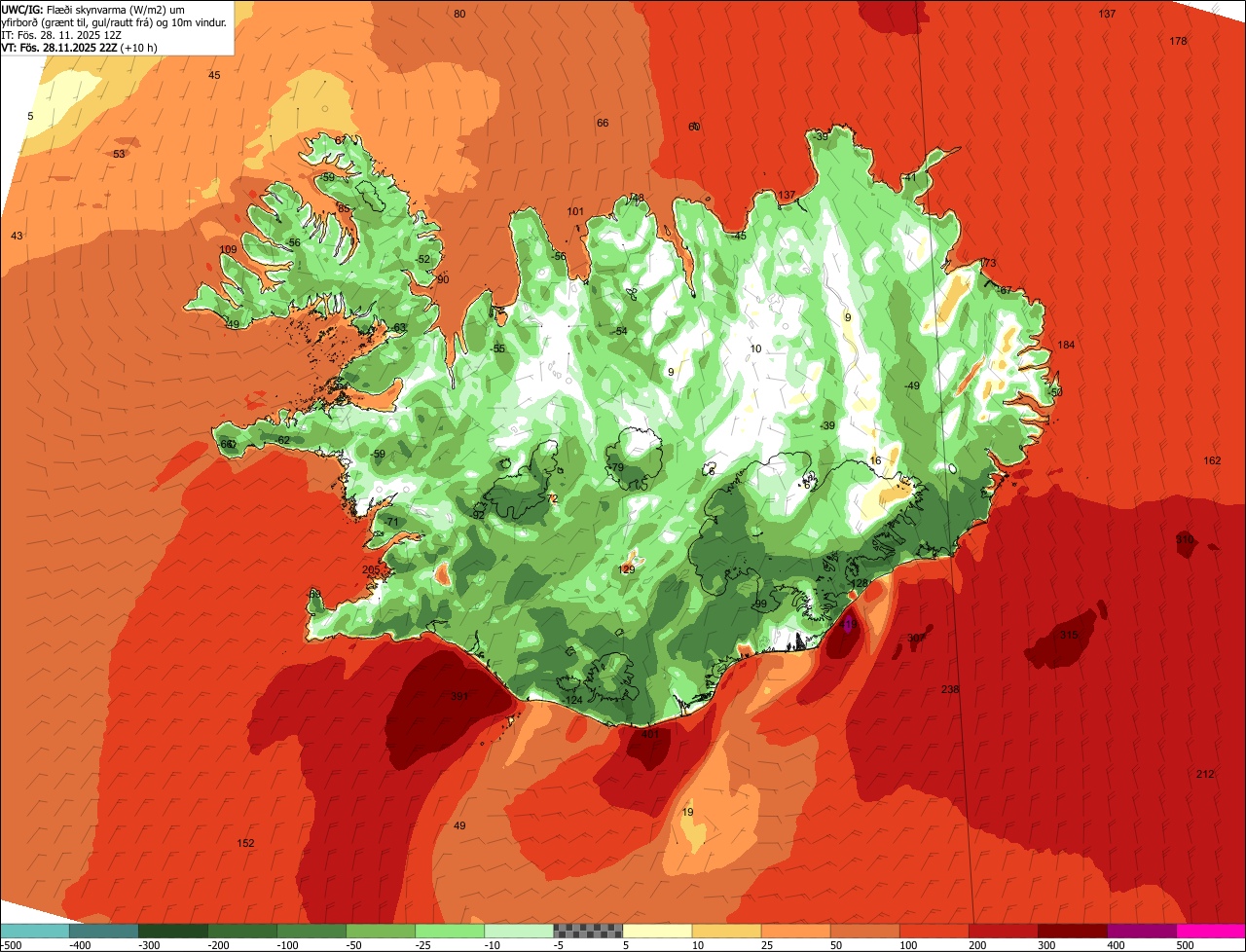This screenshot has width=1246, height=952.
Task: Click the 162 value east of Iceland
Action: tap(1212, 460)
